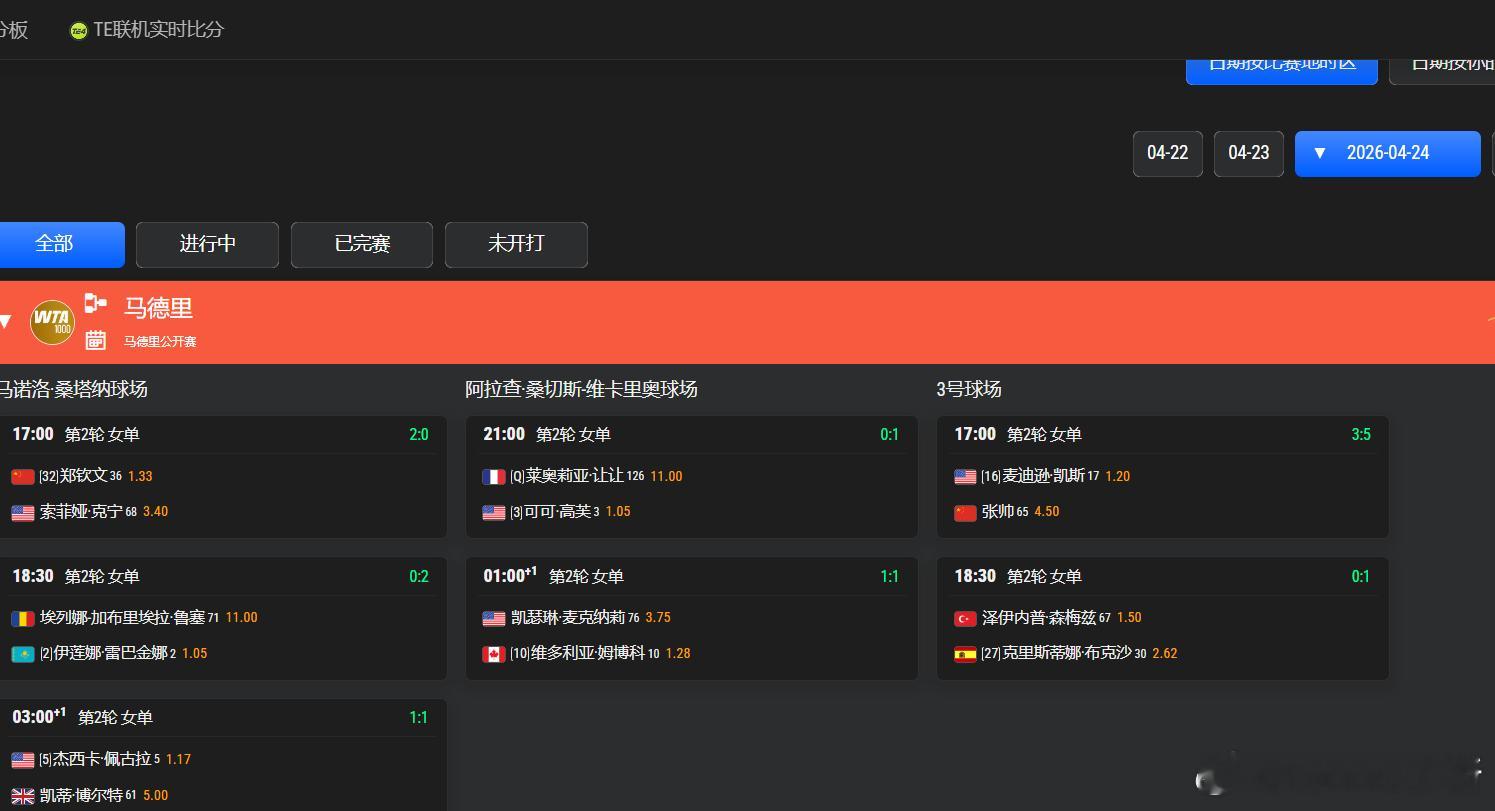Switch to the 全部 tab

(55, 244)
